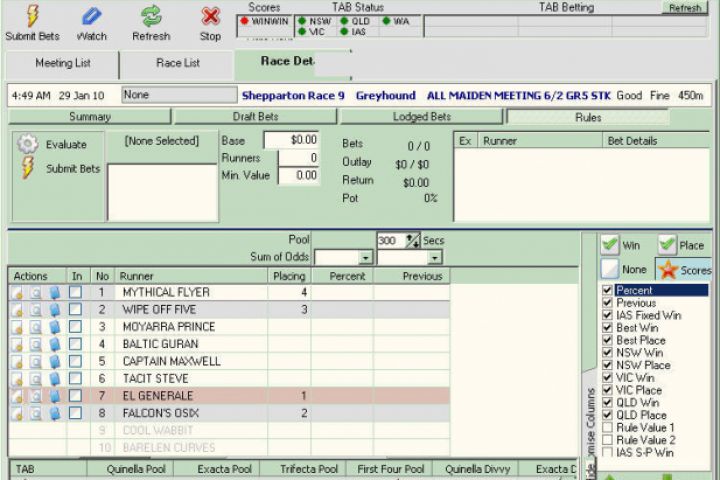Click the magnifier icon in MOYARRA PRINCE row
This screenshot has width=720, height=480.
(35, 327)
